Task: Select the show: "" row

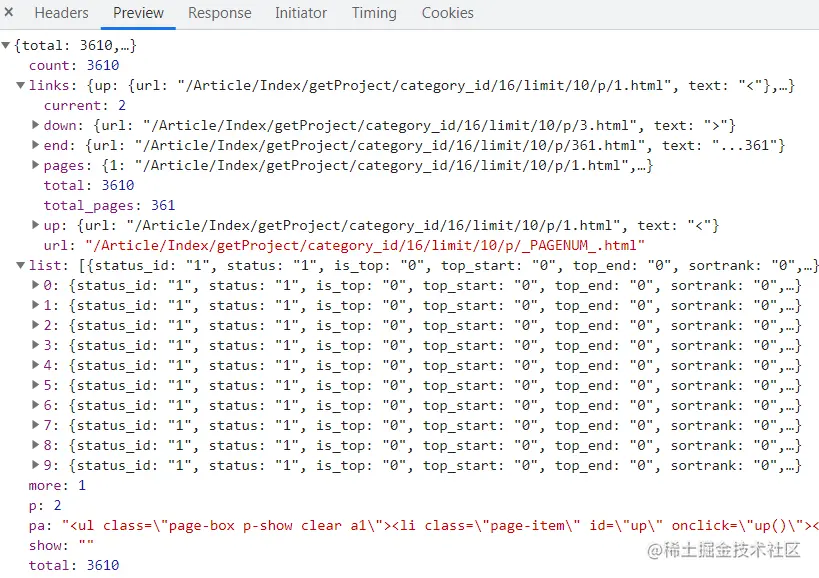Action: (61, 546)
